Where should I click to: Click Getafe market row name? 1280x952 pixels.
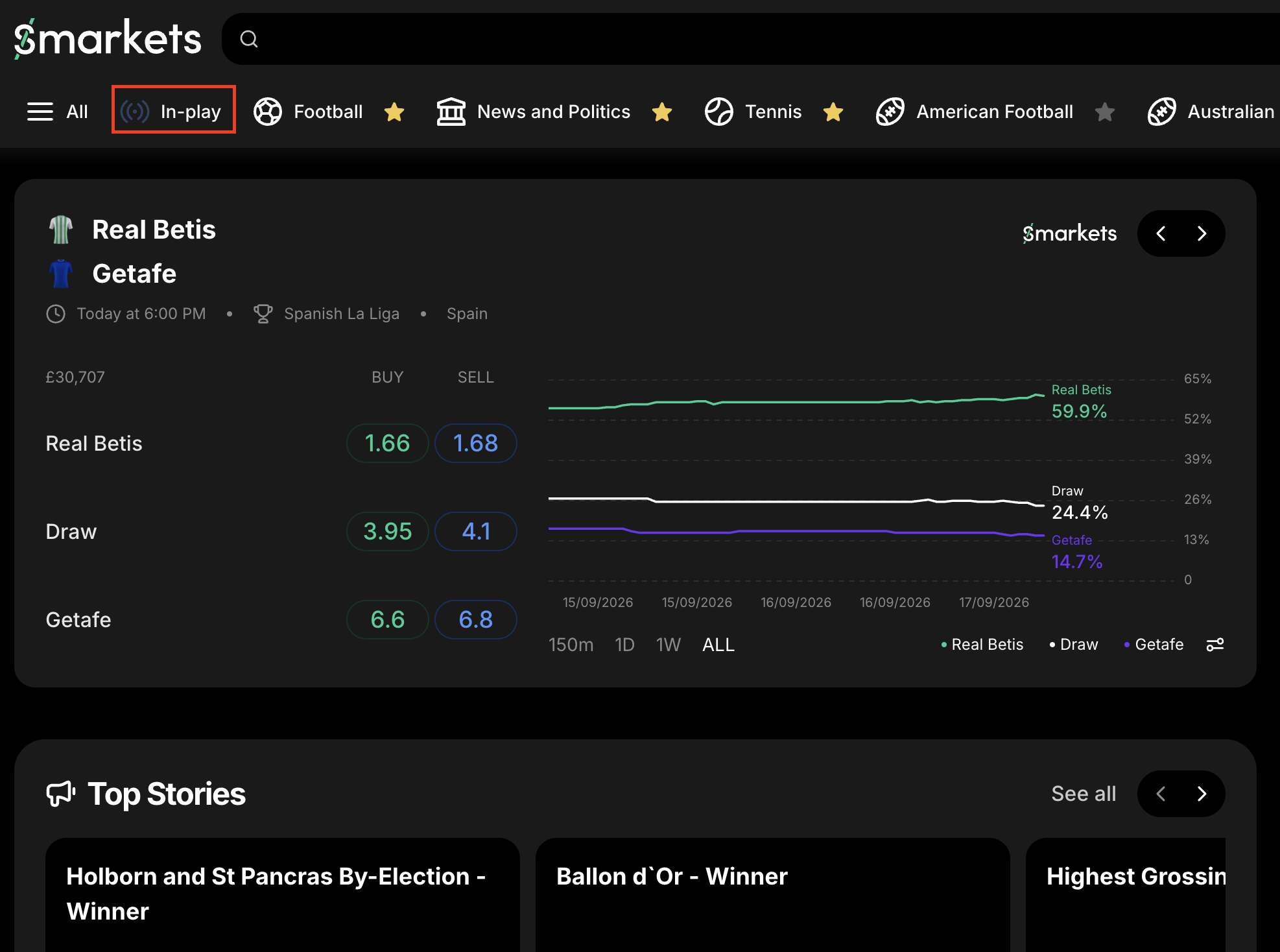coord(78,620)
